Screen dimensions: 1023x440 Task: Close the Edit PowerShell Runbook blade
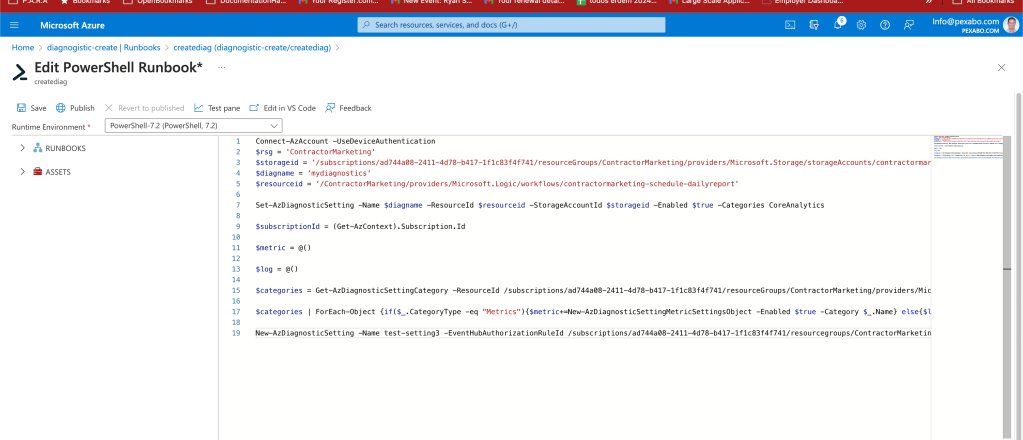tap(1001, 67)
